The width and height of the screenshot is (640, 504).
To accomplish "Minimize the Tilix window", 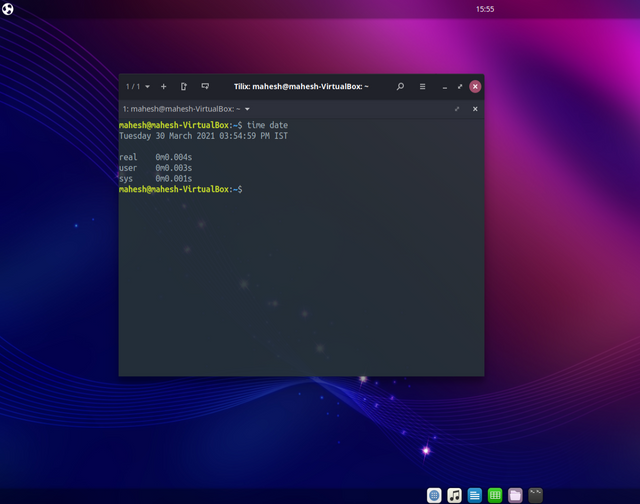I will (x=445, y=87).
